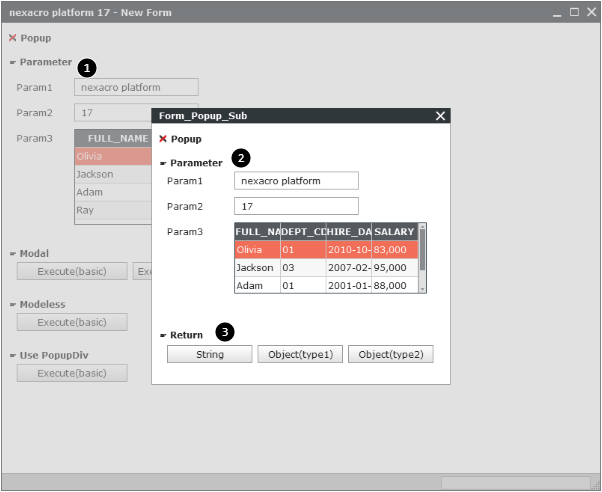
Task: Click Execute(basic) under Use PopupDiv
Action: [x=72, y=373]
